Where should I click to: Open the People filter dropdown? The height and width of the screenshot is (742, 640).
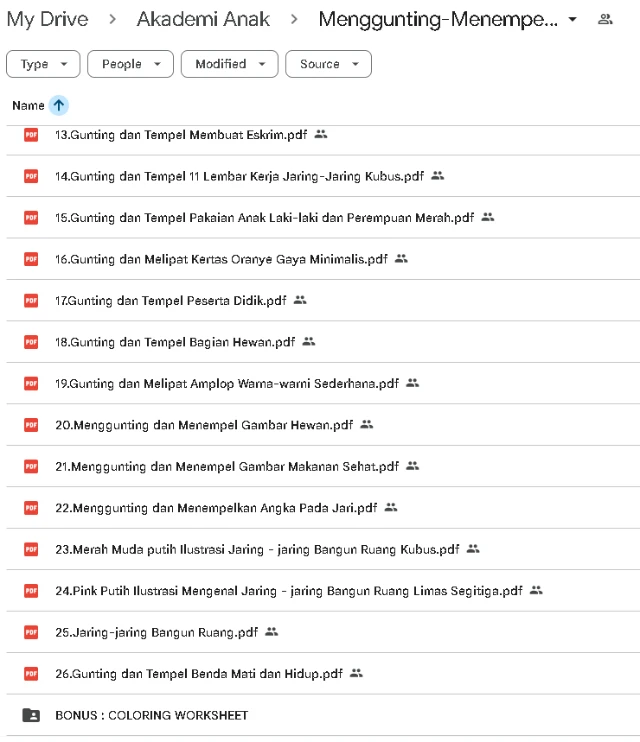tap(130, 64)
